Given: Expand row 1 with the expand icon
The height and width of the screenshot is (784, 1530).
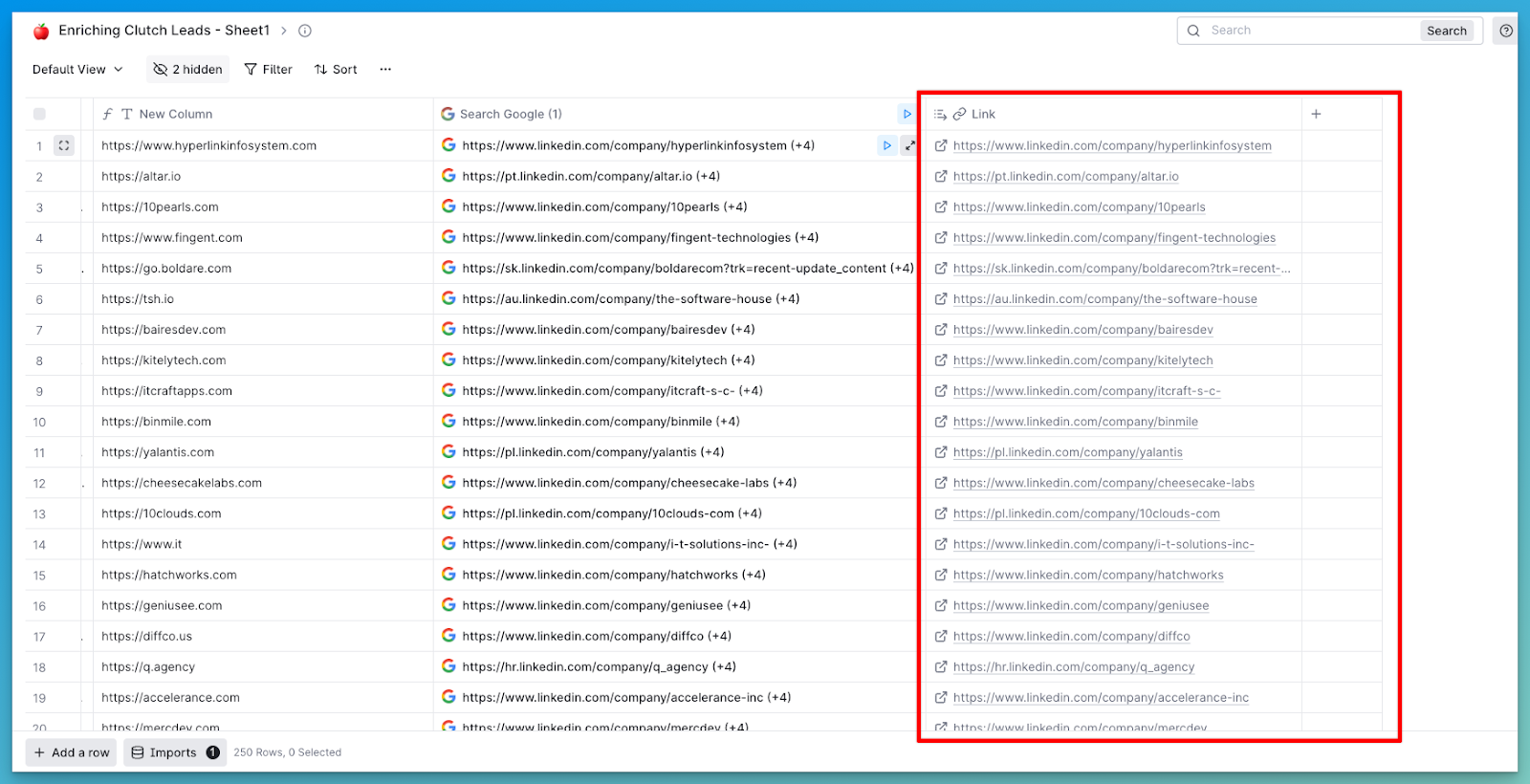Looking at the screenshot, I should [64, 145].
